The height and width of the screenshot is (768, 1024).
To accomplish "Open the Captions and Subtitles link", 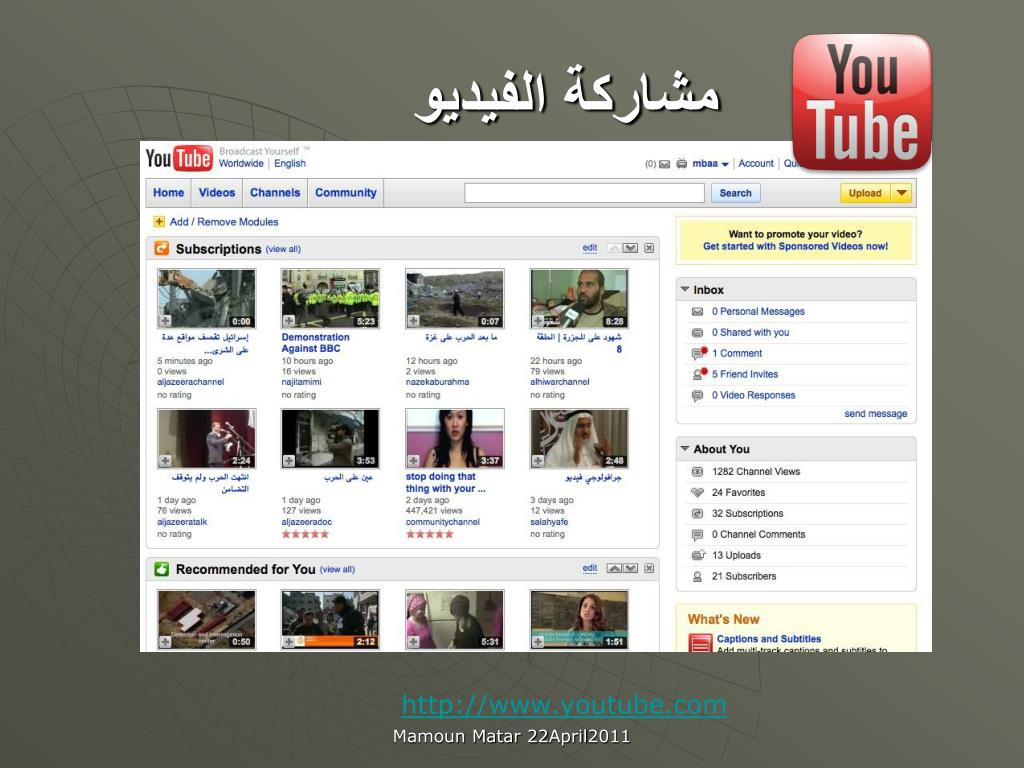I will click(769, 639).
